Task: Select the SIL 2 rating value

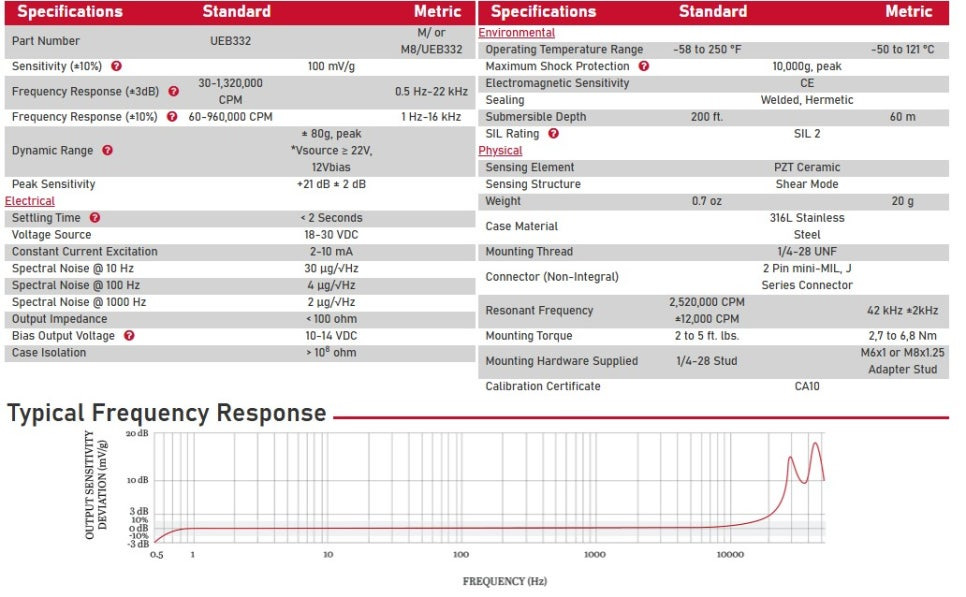Action: pos(807,134)
